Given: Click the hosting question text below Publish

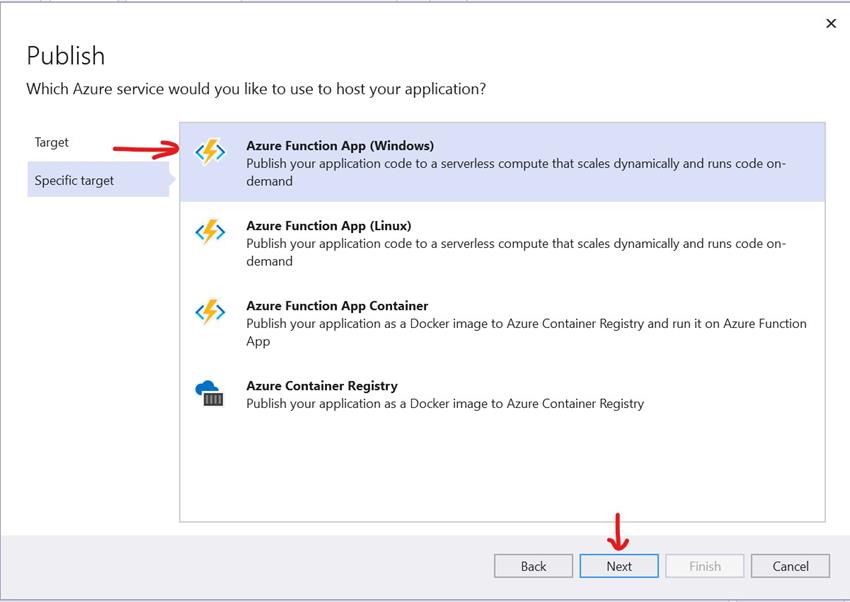Looking at the screenshot, I should [x=257, y=89].
